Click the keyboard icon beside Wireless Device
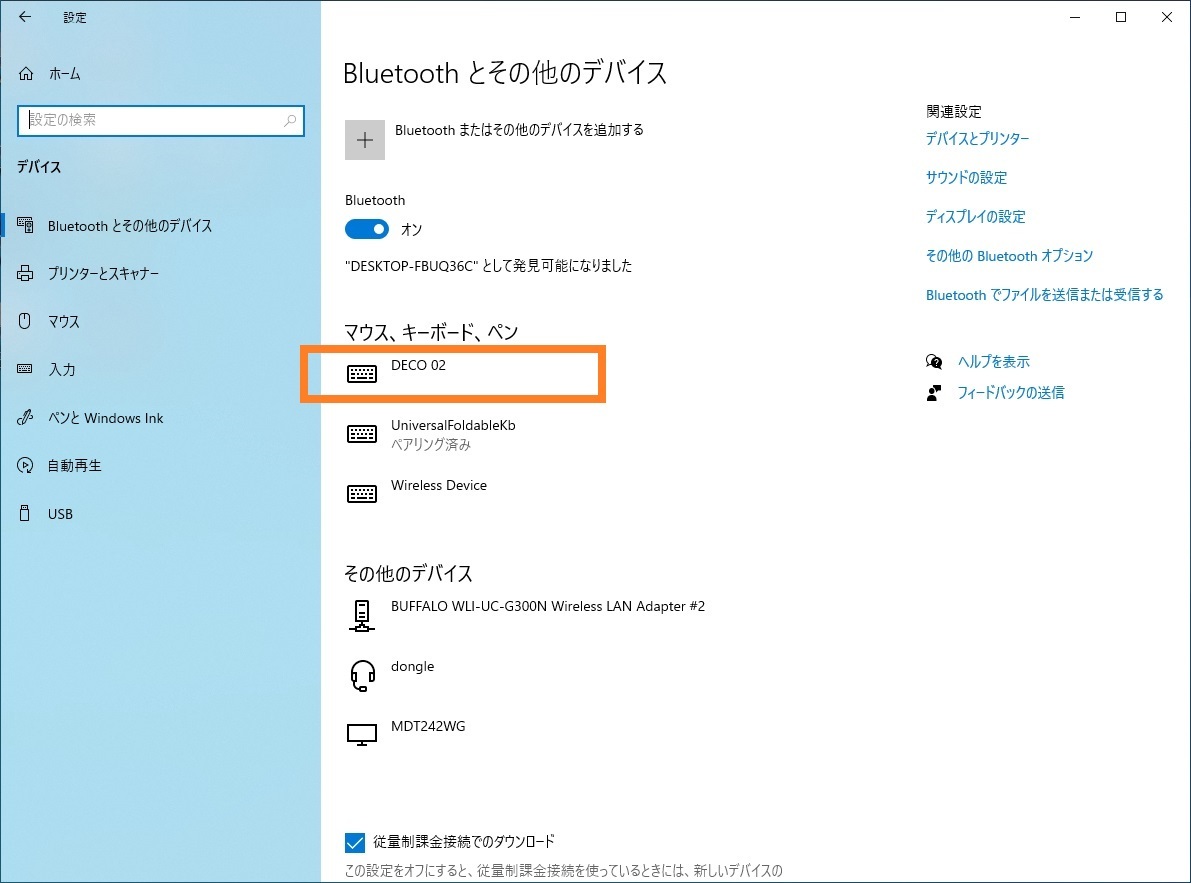1191x883 pixels. point(362,494)
